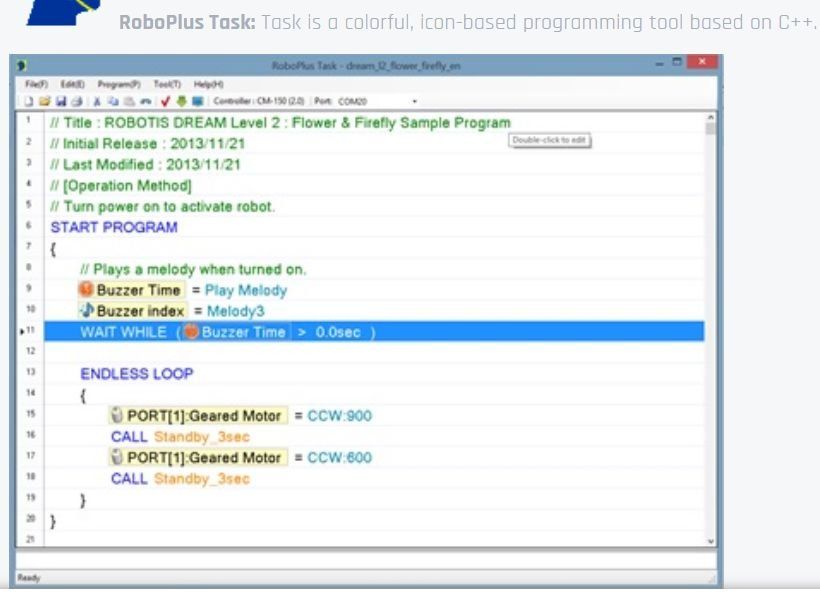
Task: Click the Ready status bar text
Action: pyautogui.click(x=29, y=577)
